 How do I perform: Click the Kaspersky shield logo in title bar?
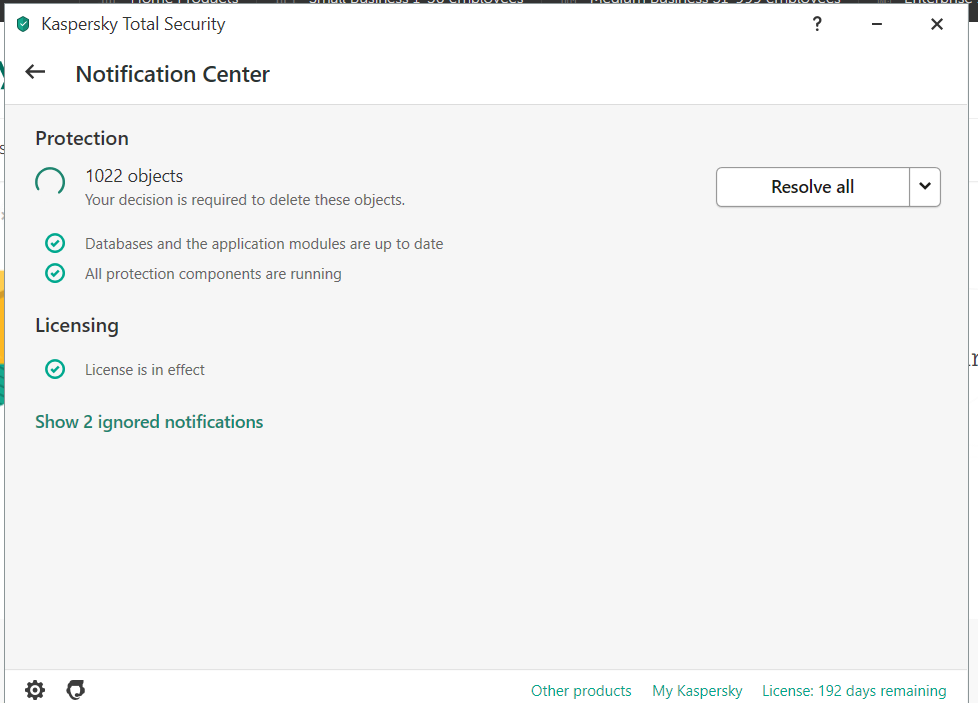point(23,24)
